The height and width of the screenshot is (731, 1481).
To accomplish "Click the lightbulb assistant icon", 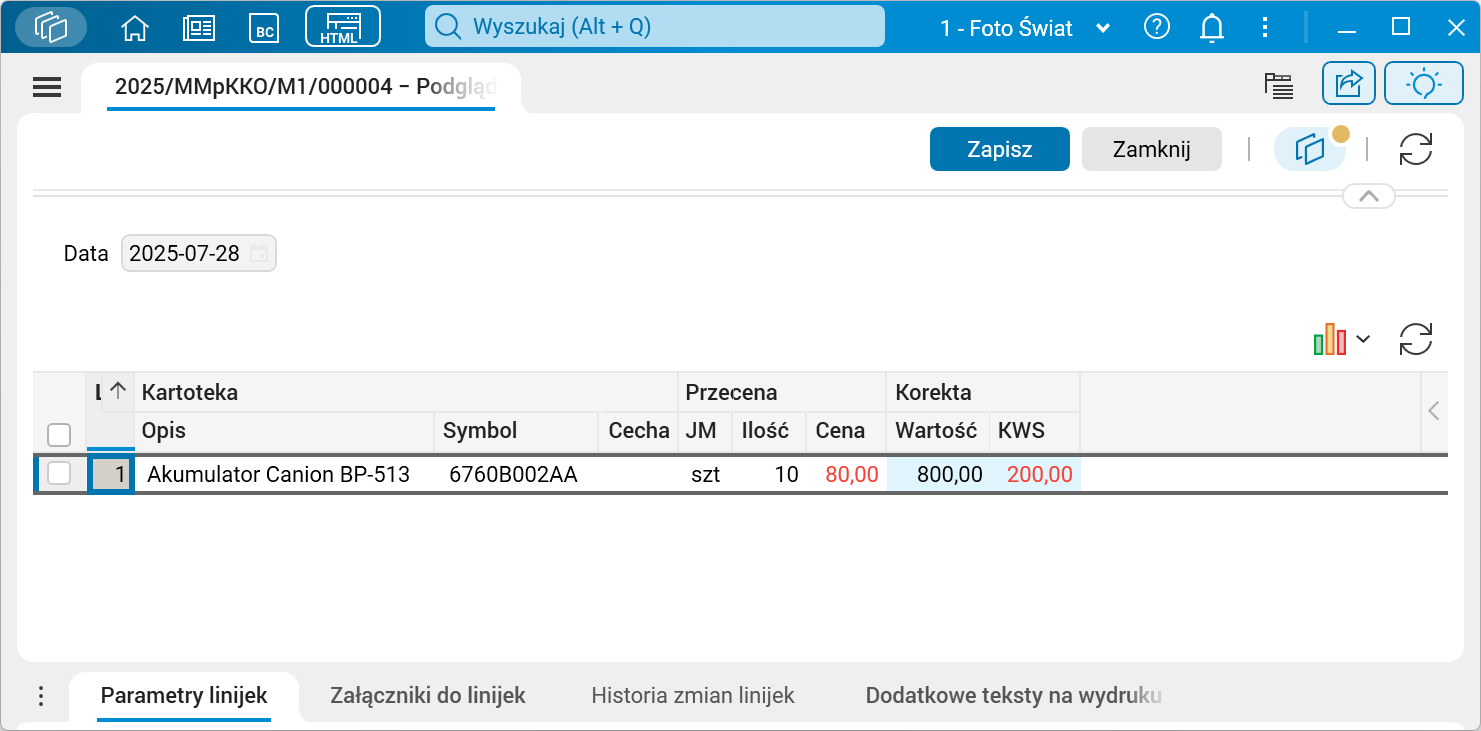I will coord(1424,83).
